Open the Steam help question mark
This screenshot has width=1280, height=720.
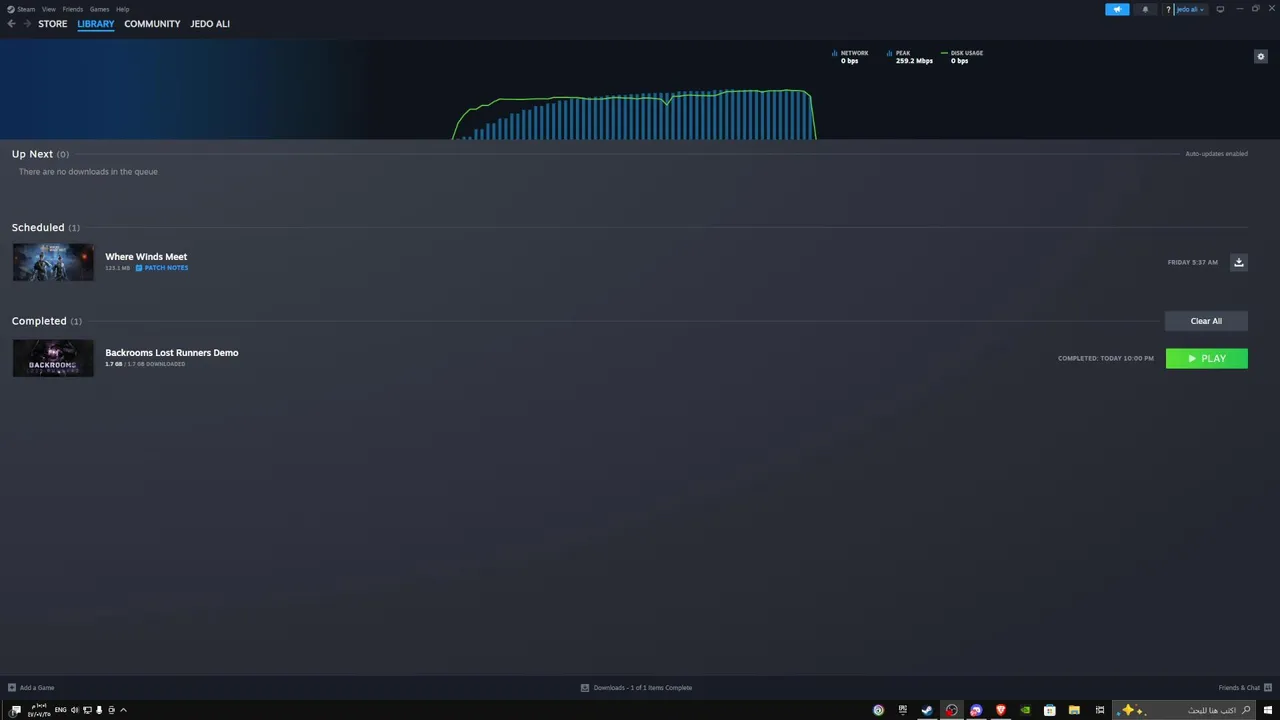[x=1167, y=9]
